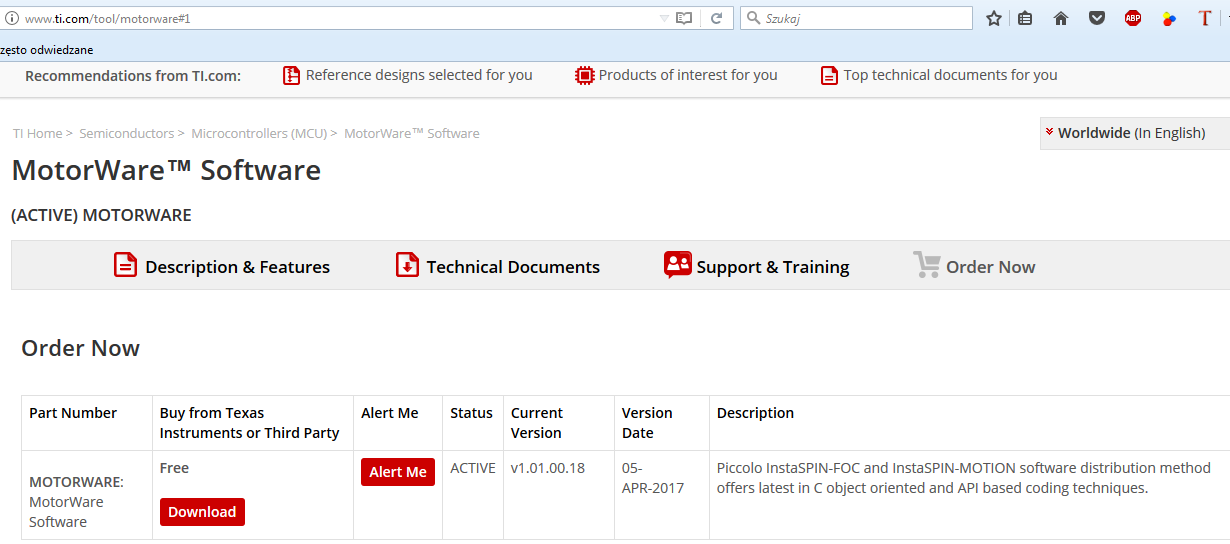Viewport: 1230px width, 544px height.
Task: Click the Order Now section heading
Action: (x=81, y=348)
